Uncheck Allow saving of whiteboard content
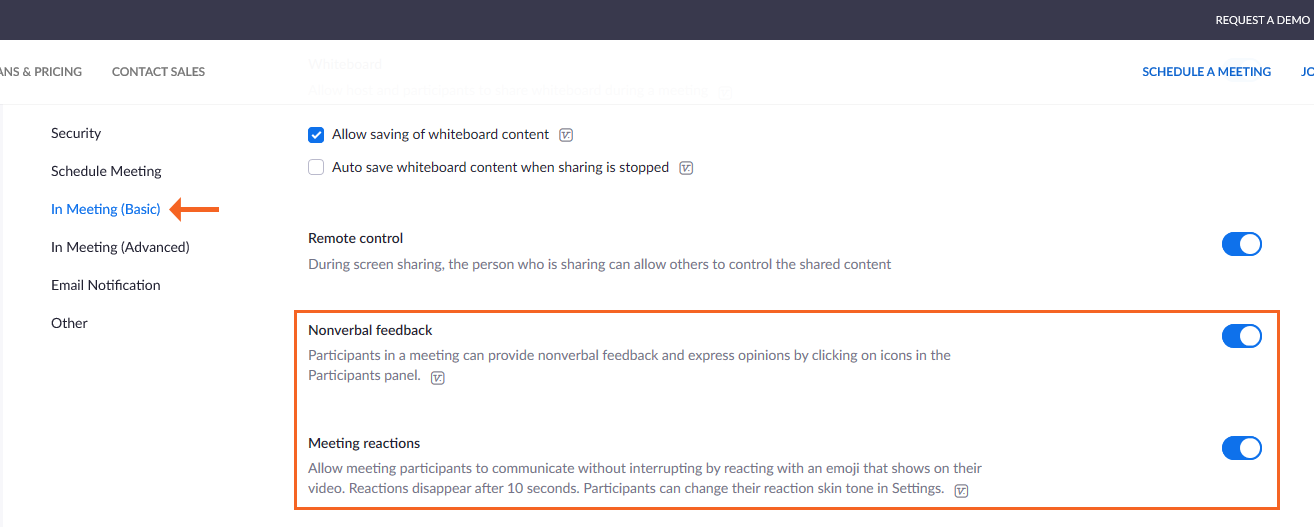1314x527 pixels. pyautogui.click(x=316, y=135)
